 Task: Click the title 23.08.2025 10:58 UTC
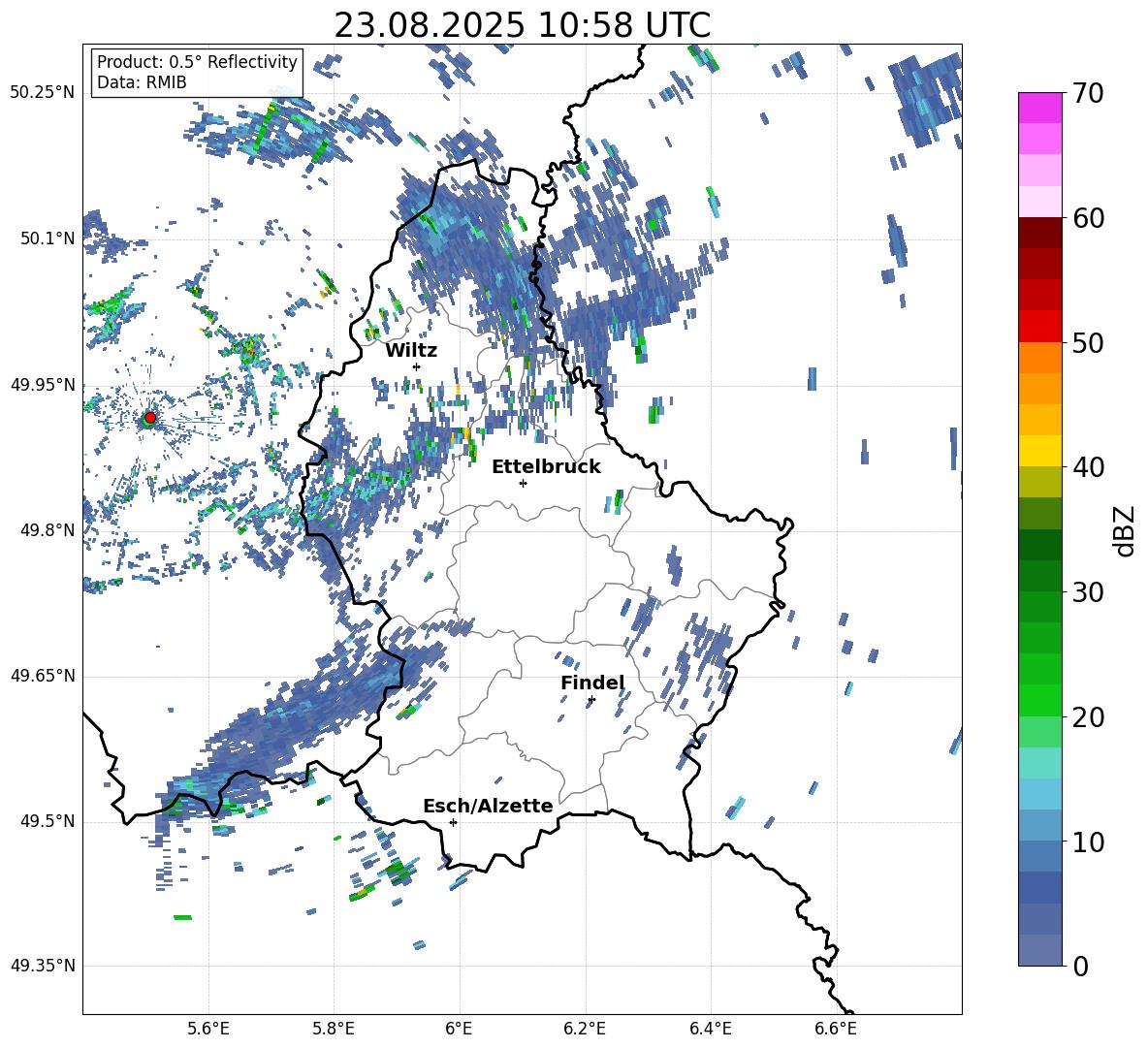pyautogui.click(x=523, y=25)
